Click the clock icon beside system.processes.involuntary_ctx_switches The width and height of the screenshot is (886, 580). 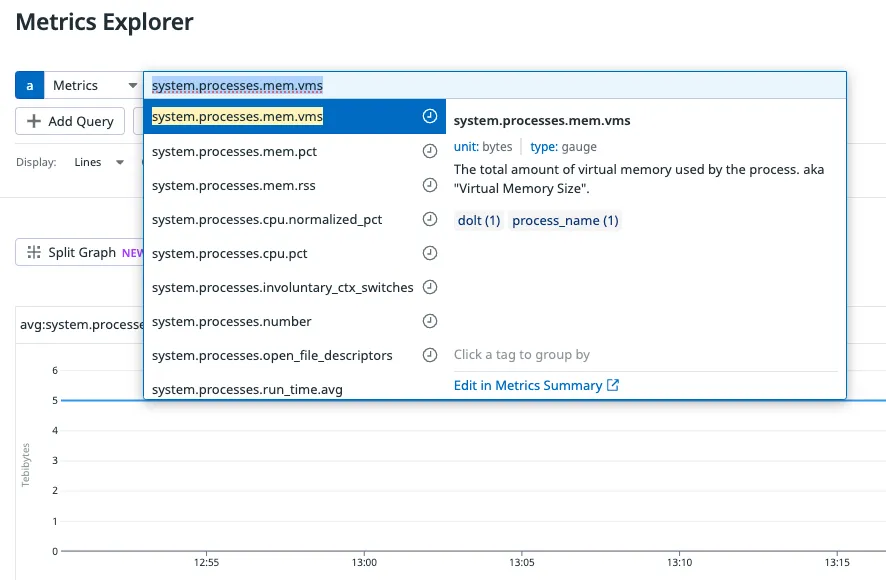click(x=430, y=287)
